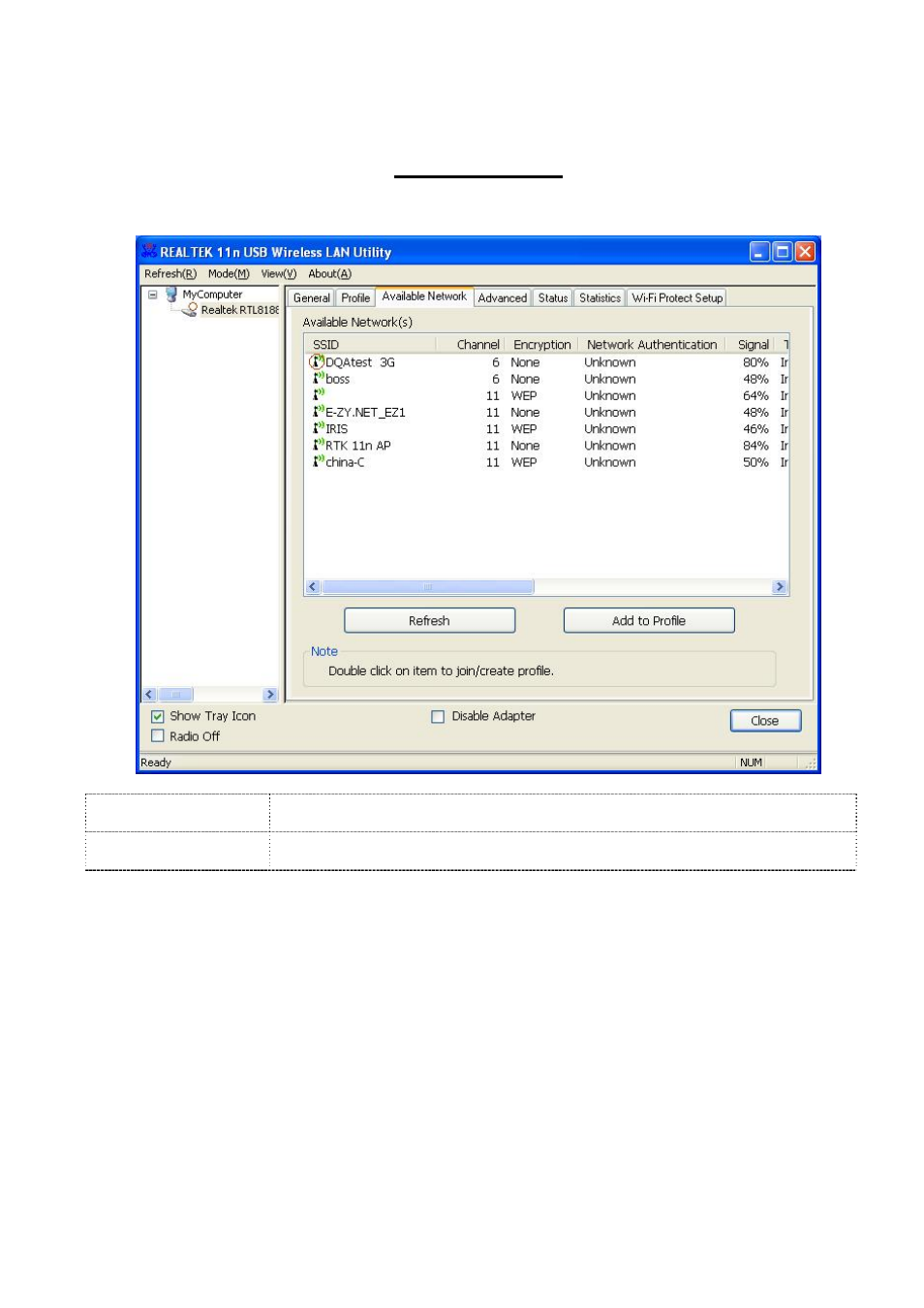Enable the Radio Off checkbox

[x=158, y=736]
